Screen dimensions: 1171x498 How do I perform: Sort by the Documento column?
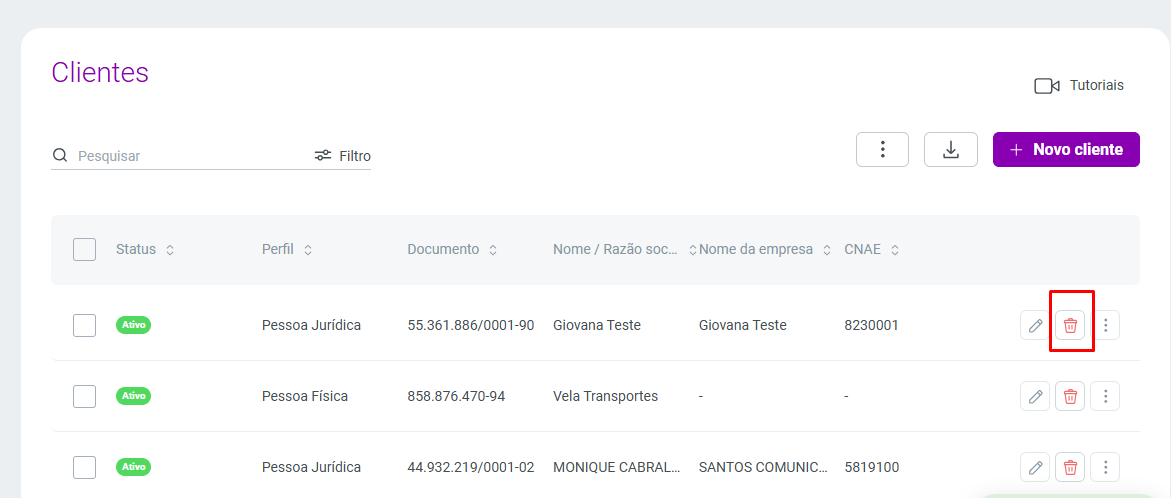tap(452, 249)
